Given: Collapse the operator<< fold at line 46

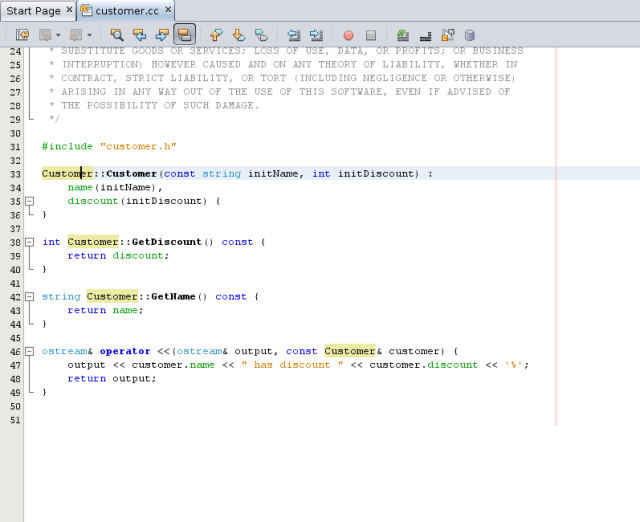Looking at the screenshot, I should (x=29, y=351).
